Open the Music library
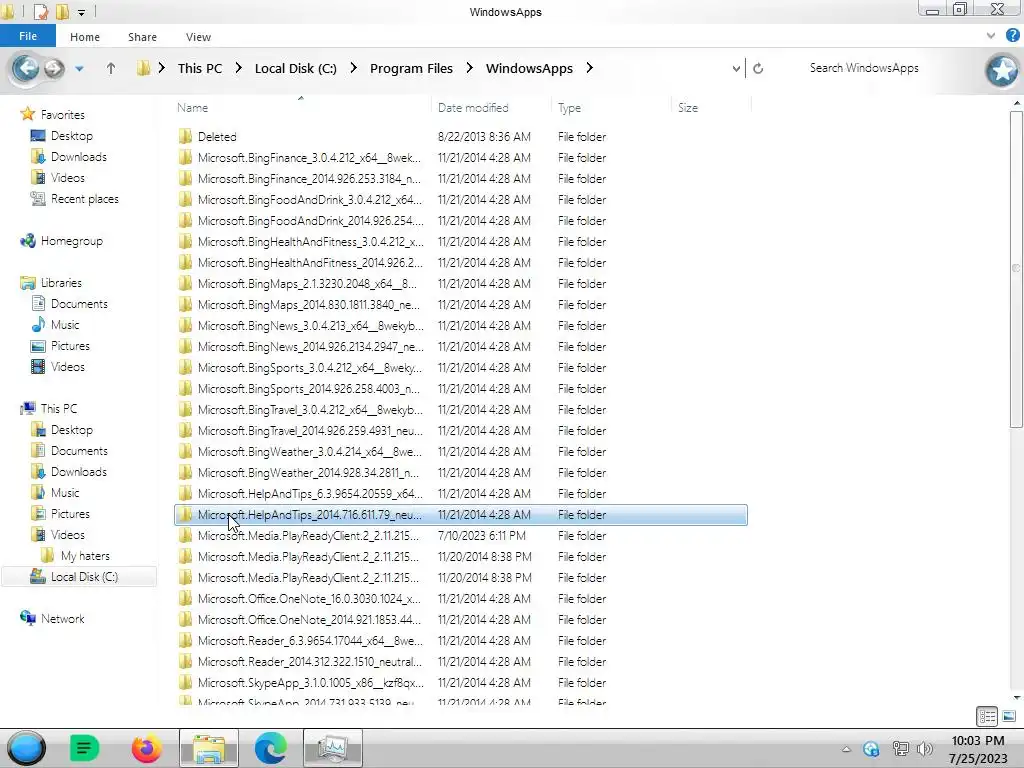This screenshot has height=768, width=1024. 65,325
